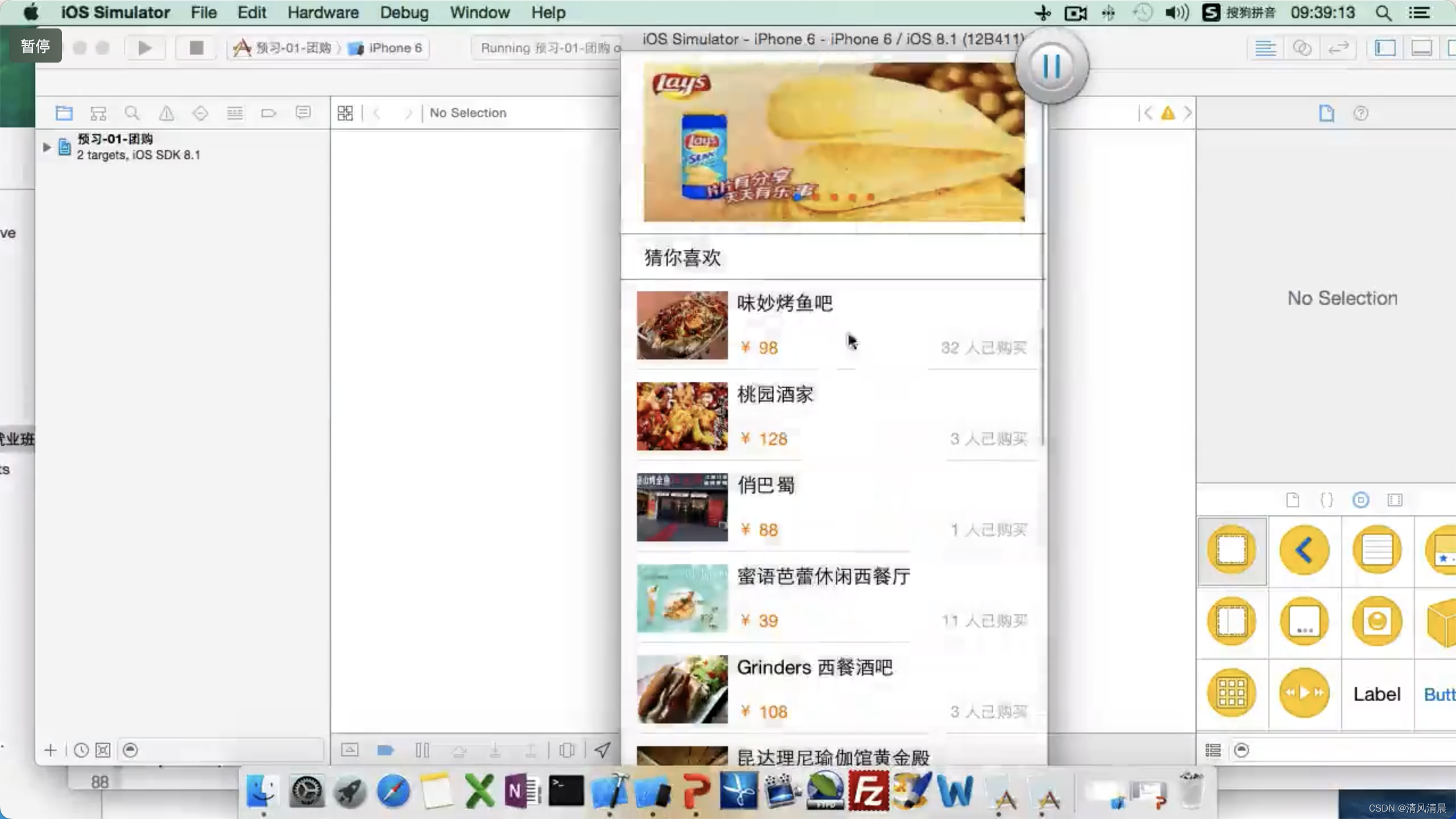This screenshot has height=819, width=1456.
Task: Click the Xcode Run play button
Action: click(x=145, y=48)
